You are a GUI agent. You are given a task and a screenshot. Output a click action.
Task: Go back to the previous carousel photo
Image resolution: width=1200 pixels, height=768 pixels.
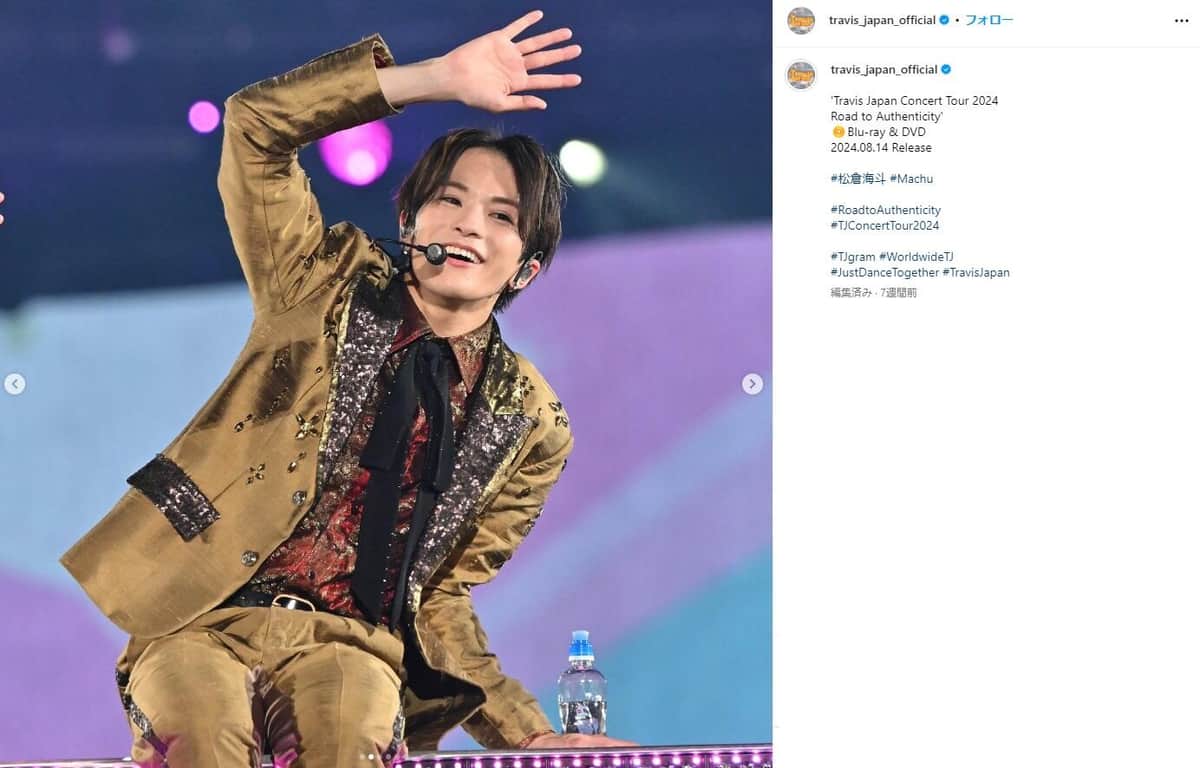15,384
